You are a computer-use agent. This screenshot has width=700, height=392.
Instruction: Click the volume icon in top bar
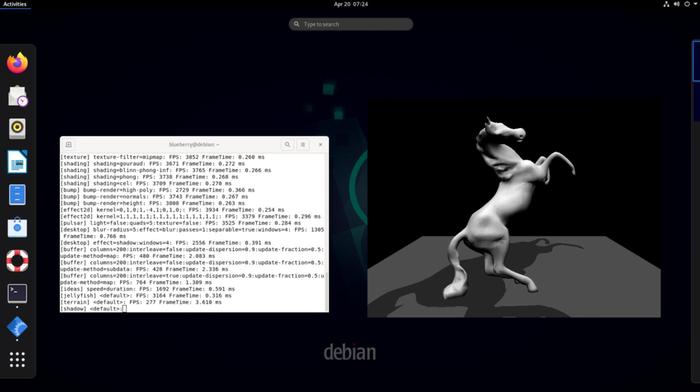(x=676, y=4)
